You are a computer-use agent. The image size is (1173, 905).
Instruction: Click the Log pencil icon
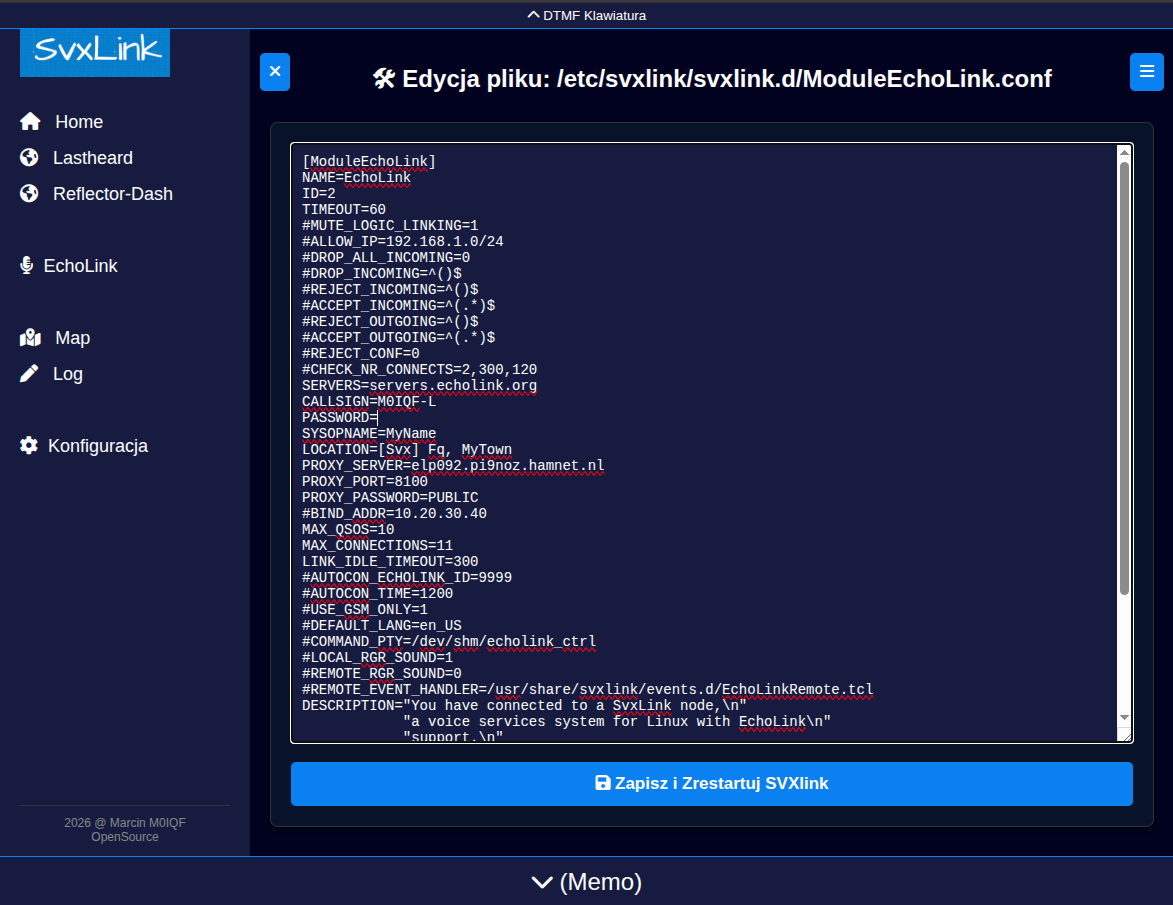point(29,374)
